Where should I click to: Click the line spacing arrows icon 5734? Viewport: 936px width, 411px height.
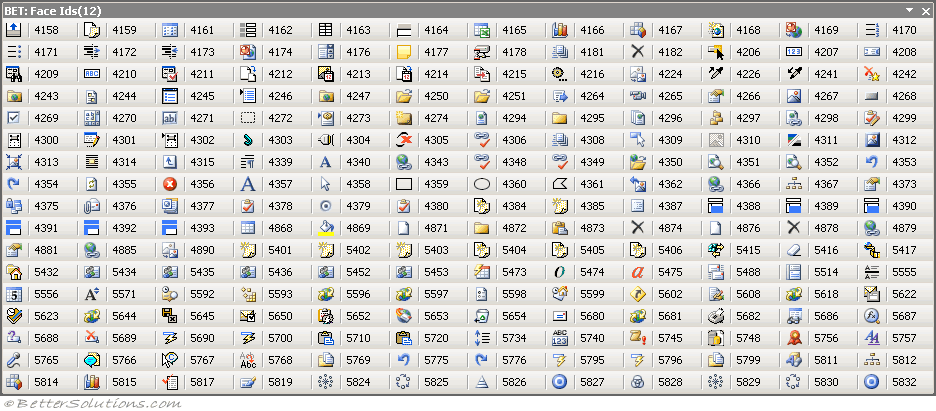tap(482, 338)
